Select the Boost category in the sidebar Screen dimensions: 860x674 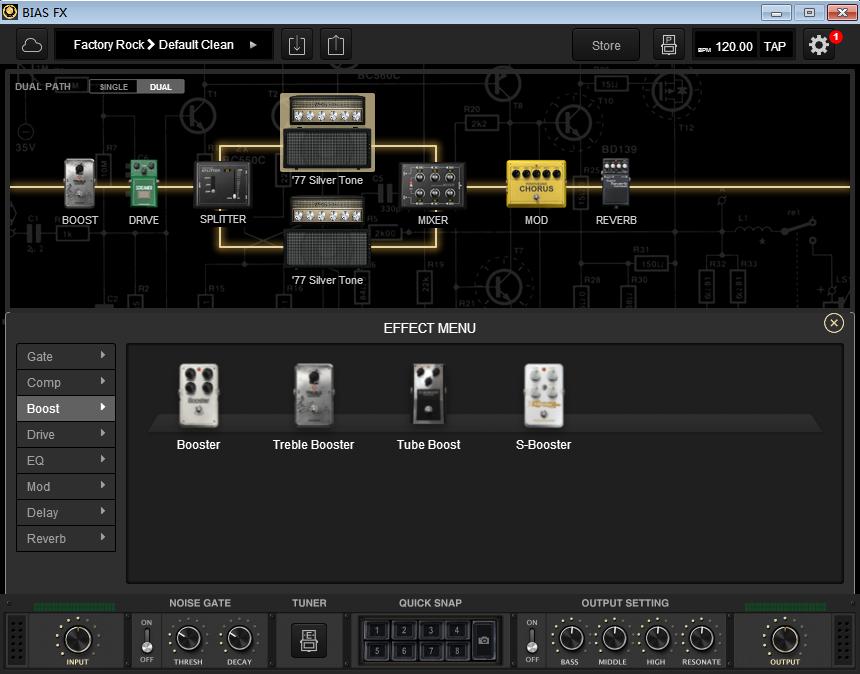pyautogui.click(x=65, y=408)
